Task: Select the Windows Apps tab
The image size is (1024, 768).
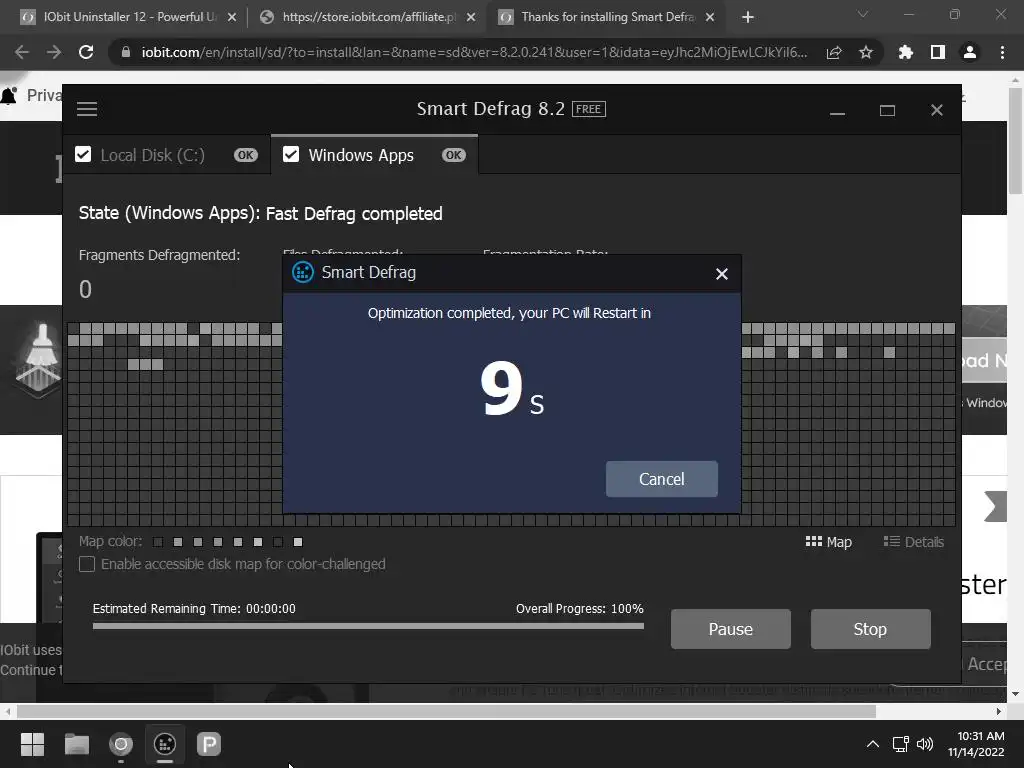Action: [374, 155]
